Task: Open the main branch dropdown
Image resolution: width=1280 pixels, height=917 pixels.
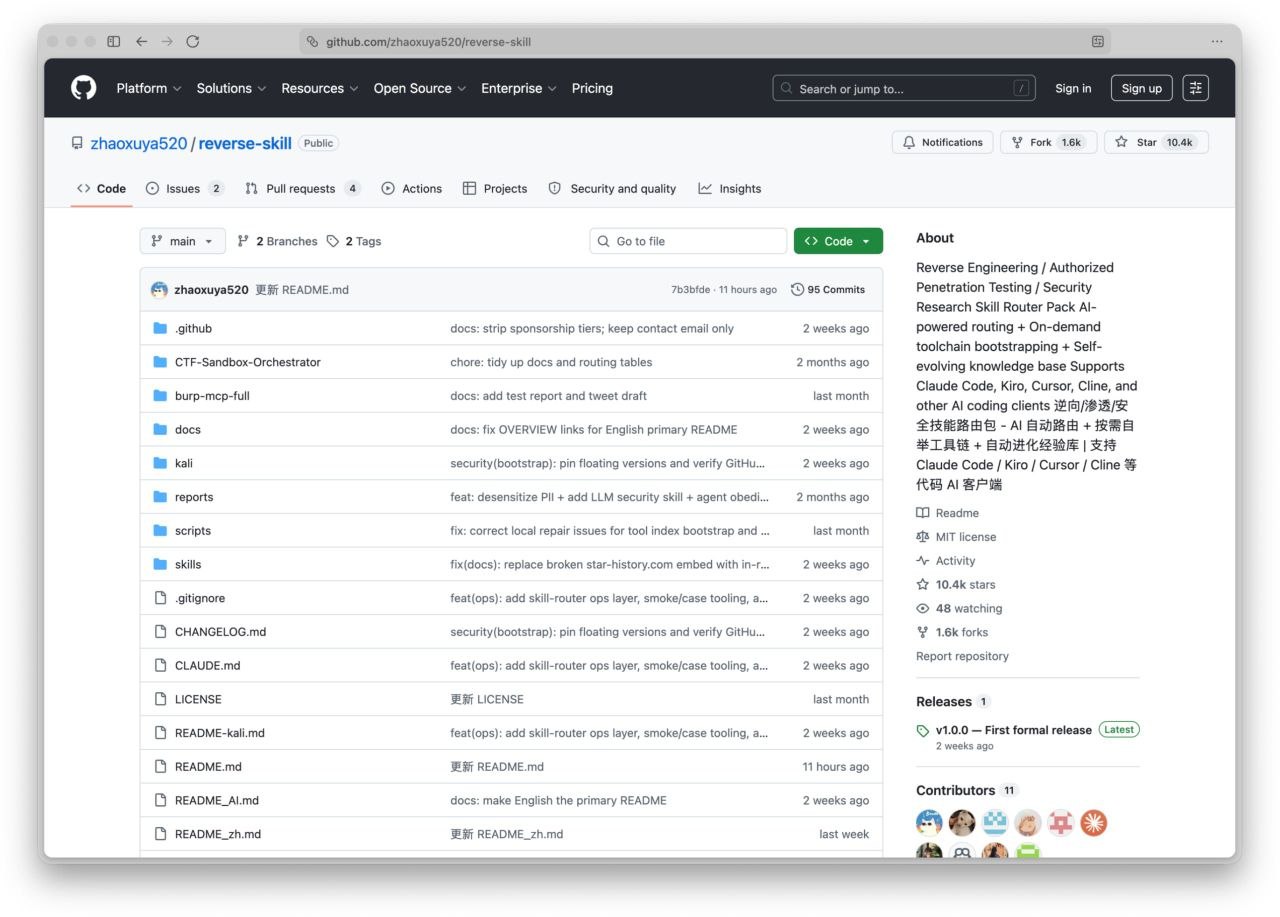Action: pyautogui.click(x=183, y=241)
